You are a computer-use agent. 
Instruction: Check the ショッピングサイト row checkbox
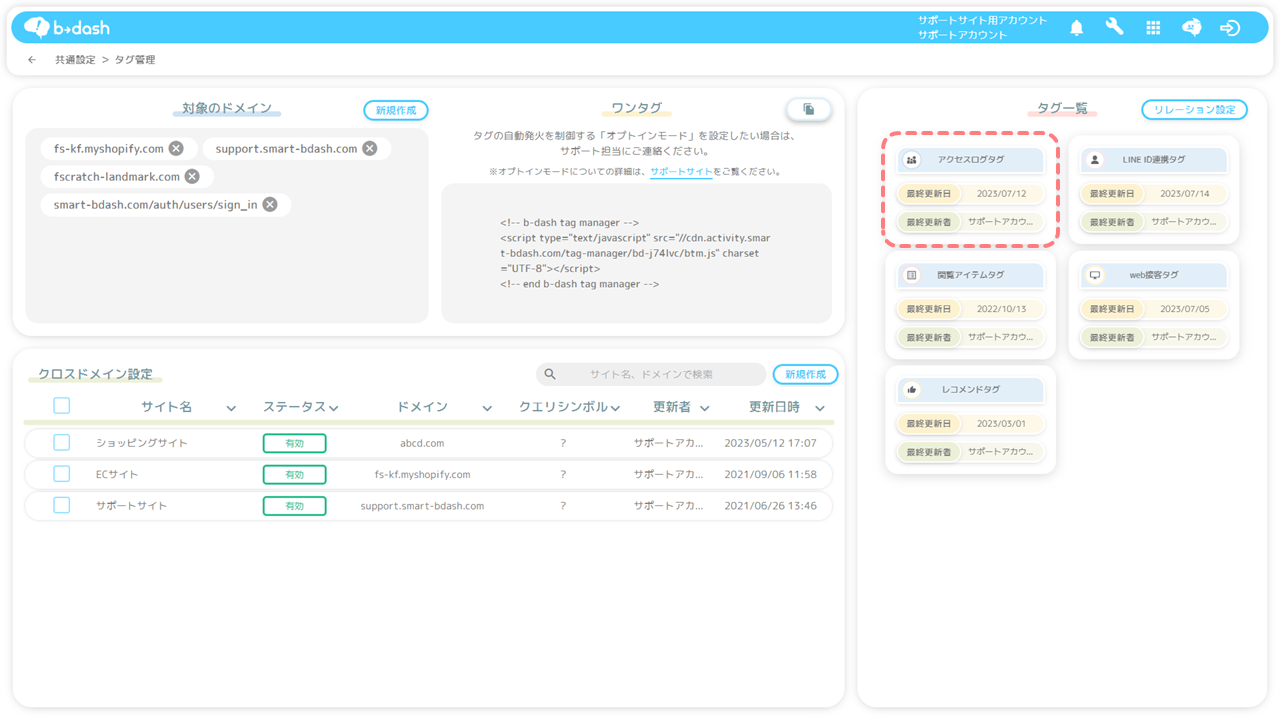pos(62,442)
